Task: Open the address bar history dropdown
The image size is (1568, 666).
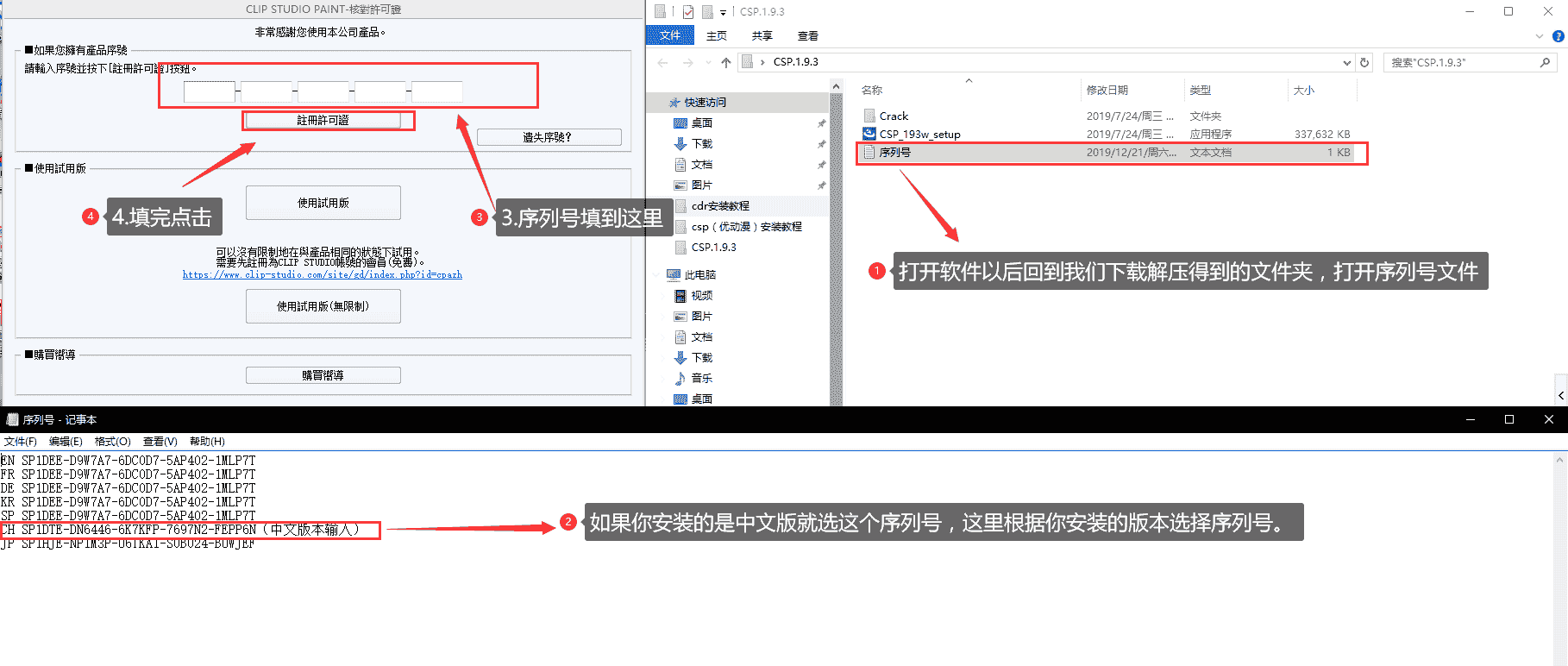Action: point(1347,62)
